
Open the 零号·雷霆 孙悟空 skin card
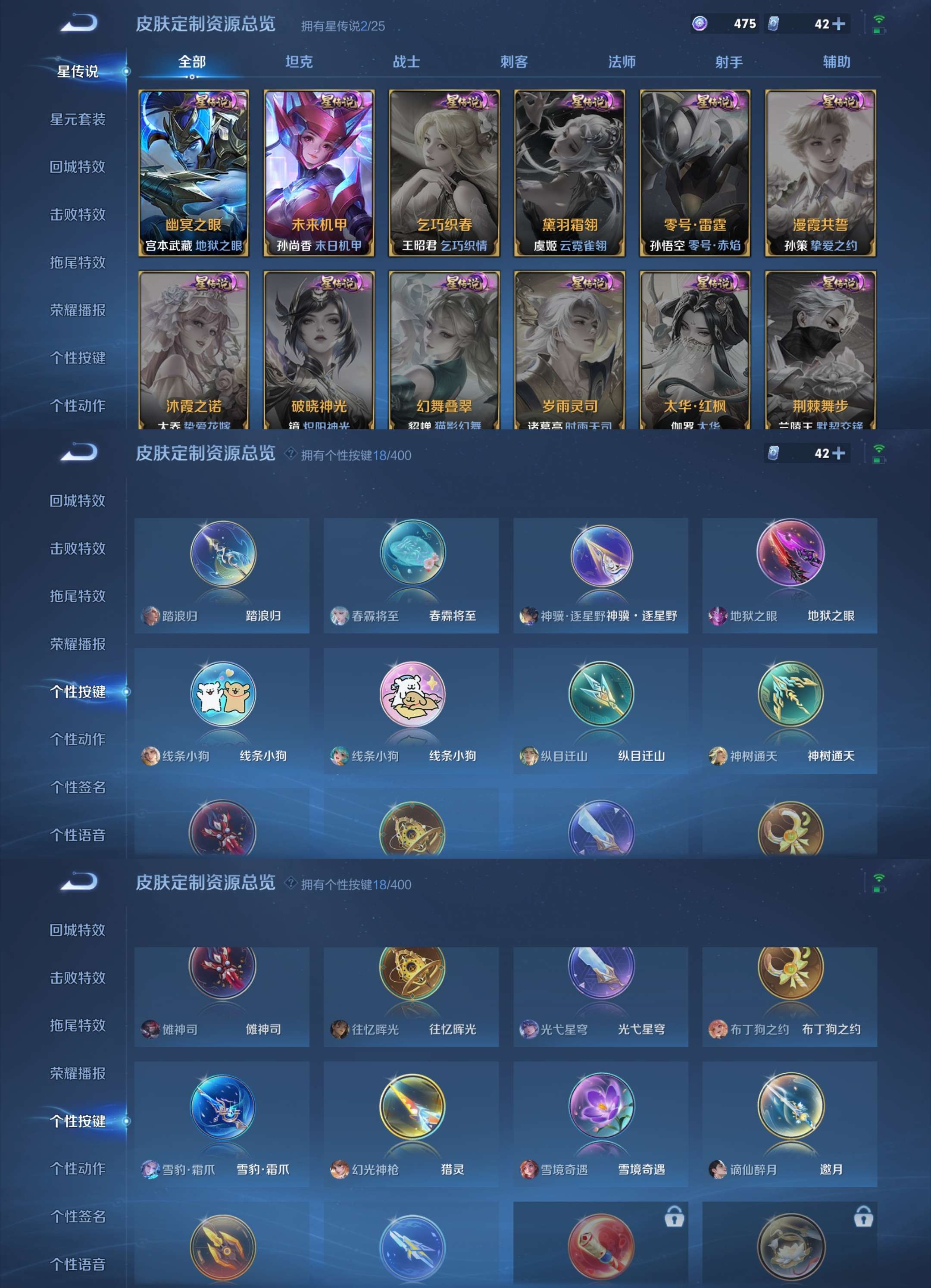[x=695, y=173]
